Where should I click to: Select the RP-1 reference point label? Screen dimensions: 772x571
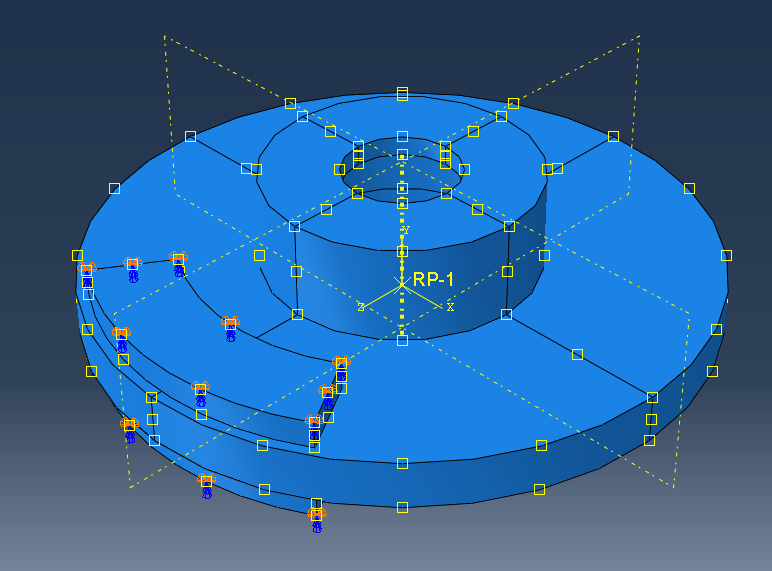(433, 280)
